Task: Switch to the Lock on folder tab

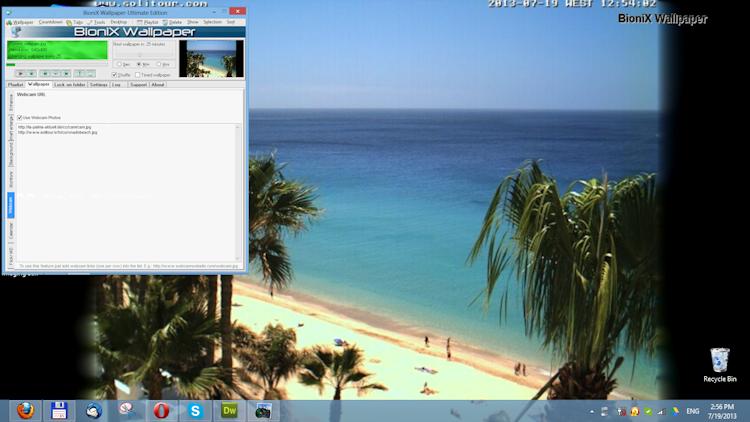Action: click(x=69, y=85)
